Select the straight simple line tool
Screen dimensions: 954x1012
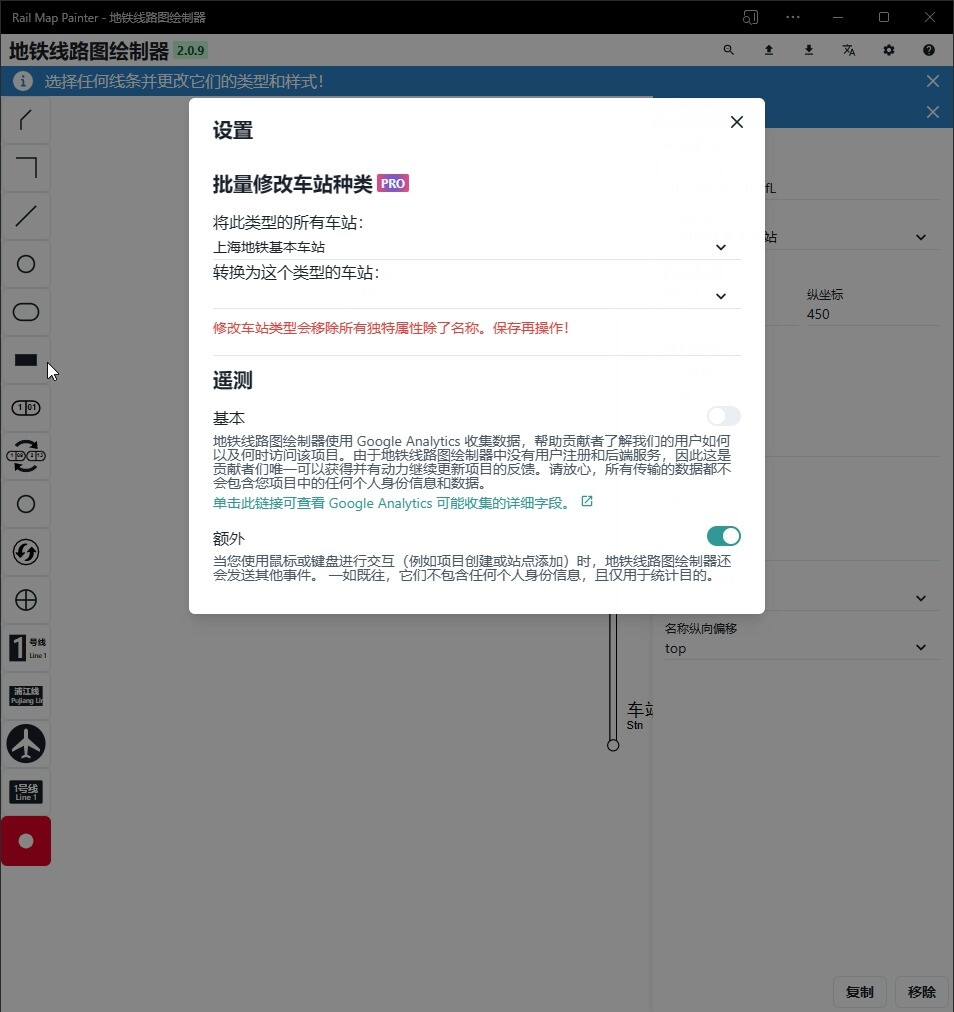pyautogui.click(x=26, y=216)
